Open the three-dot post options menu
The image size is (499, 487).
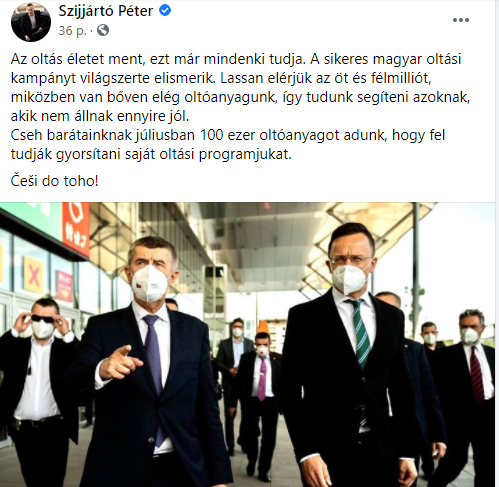click(x=461, y=20)
